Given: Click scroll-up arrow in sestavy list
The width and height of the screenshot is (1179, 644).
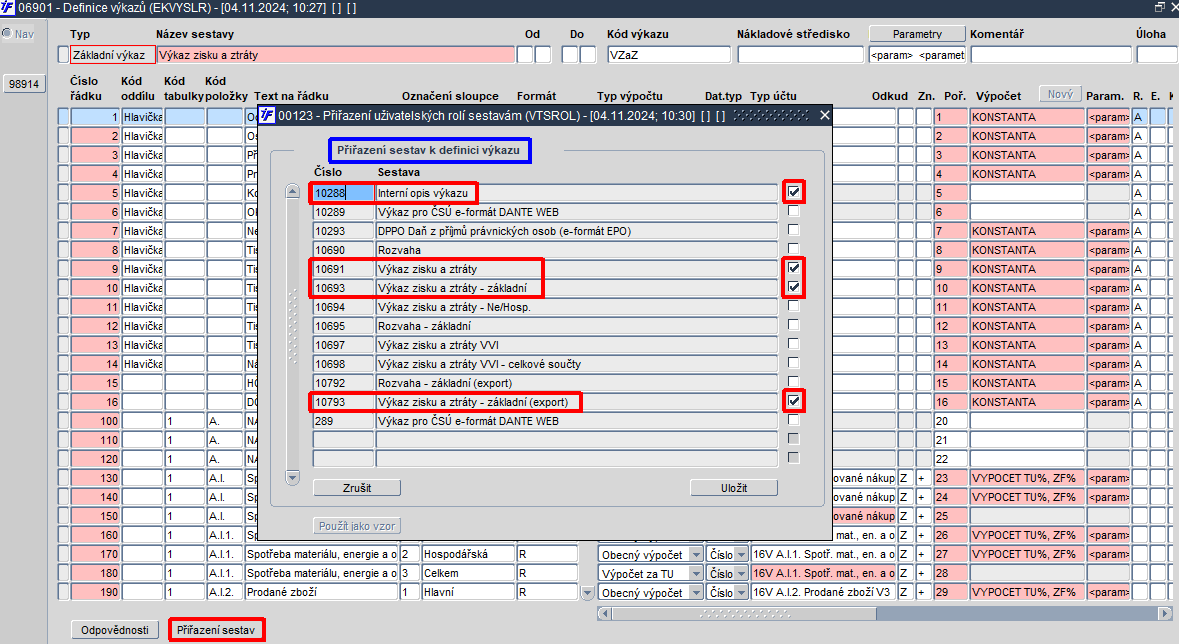Looking at the screenshot, I should [x=292, y=192].
